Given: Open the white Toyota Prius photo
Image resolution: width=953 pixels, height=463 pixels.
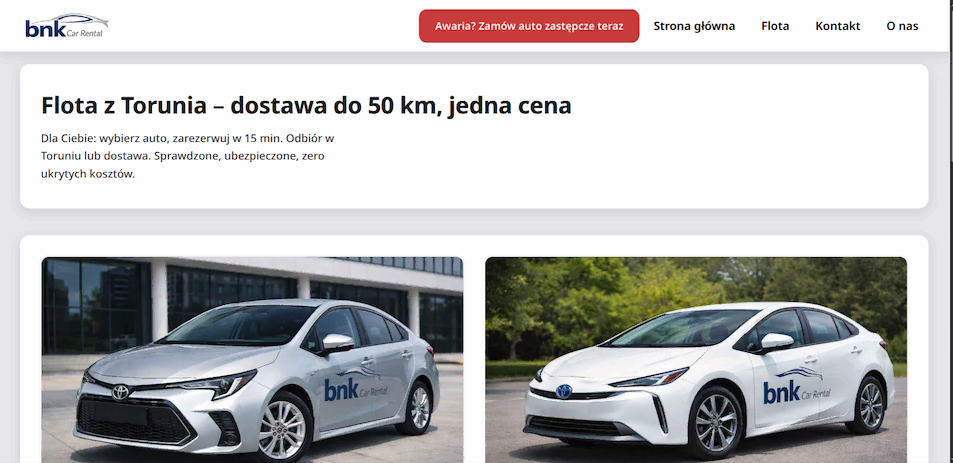Looking at the screenshot, I should click(696, 360).
